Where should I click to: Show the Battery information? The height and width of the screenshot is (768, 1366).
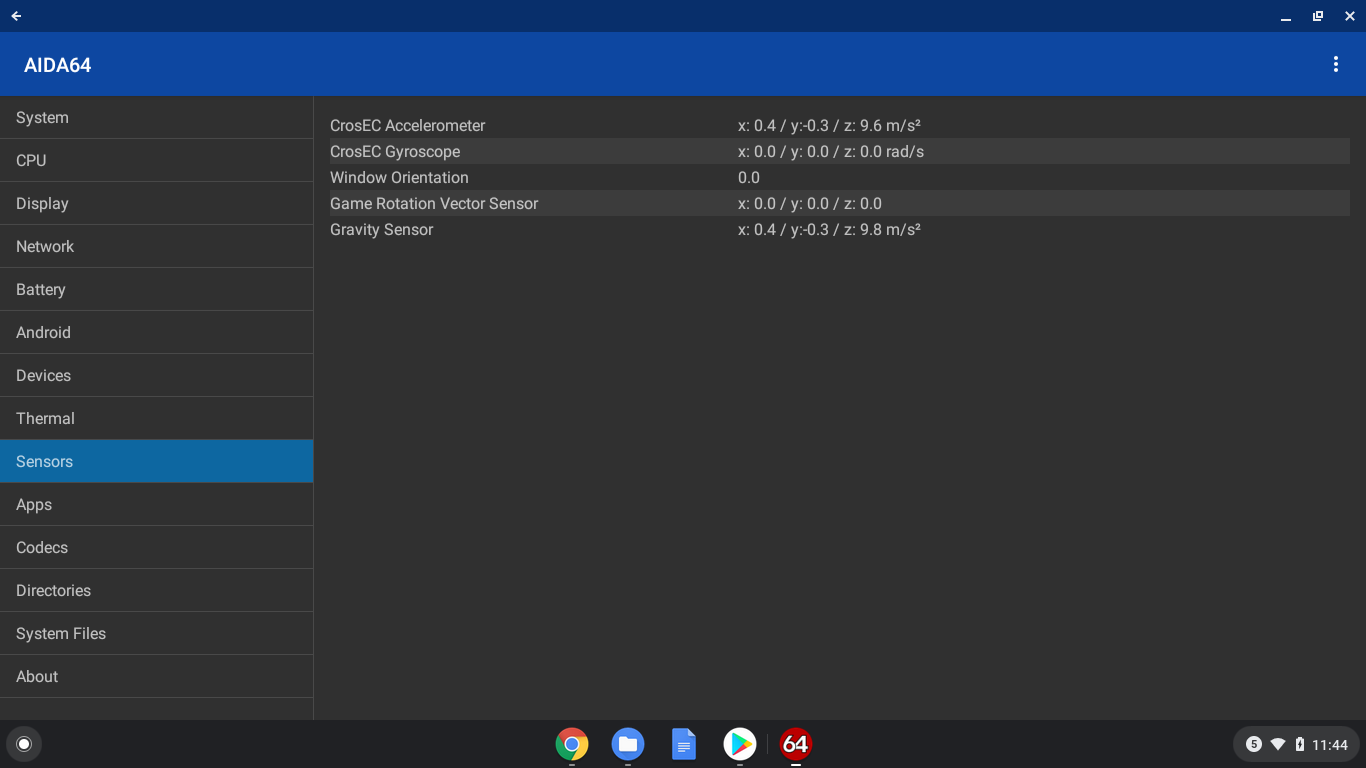(156, 290)
